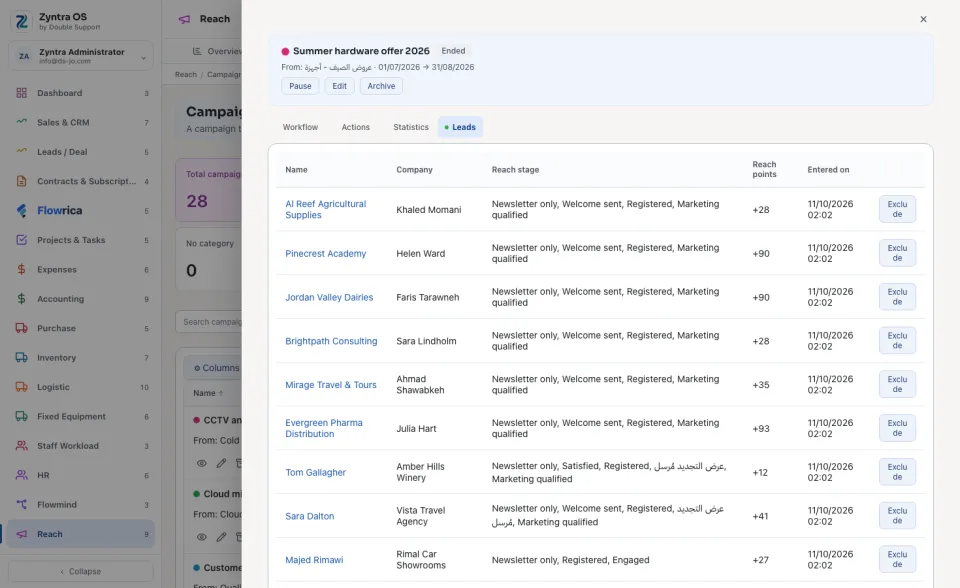Open Contracts & Subscriptions document icon
Image resolution: width=960 pixels, height=588 pixels.
click(x=21, y=181)
